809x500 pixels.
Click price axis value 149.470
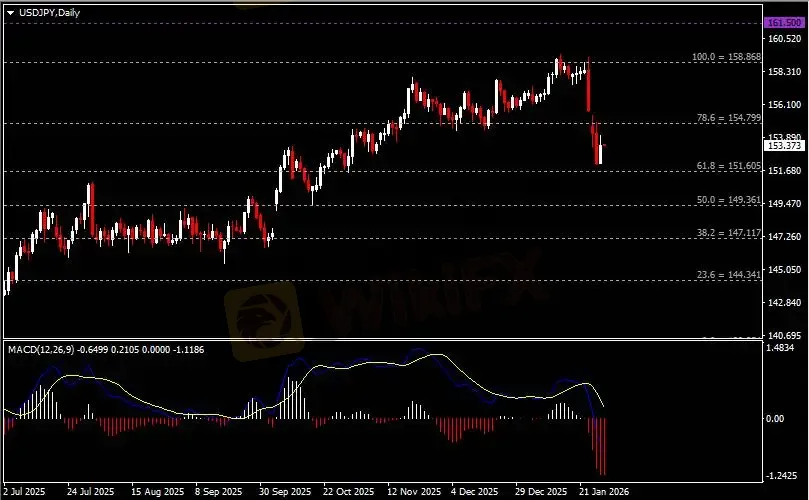(x=784, y=204)
